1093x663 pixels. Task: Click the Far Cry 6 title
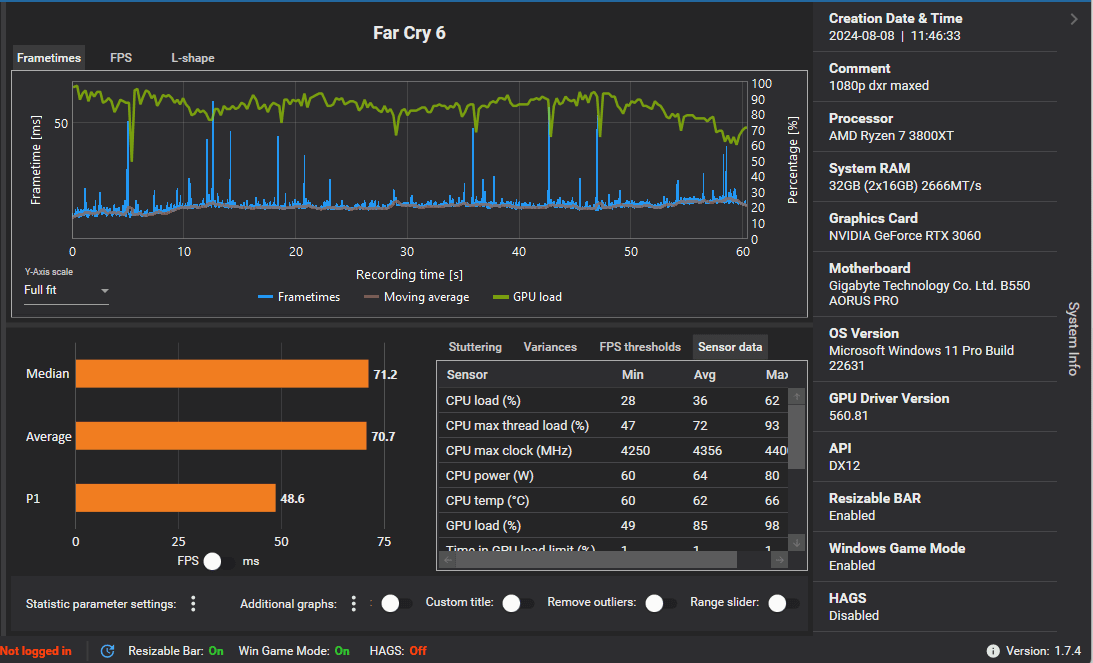[409, 33]
